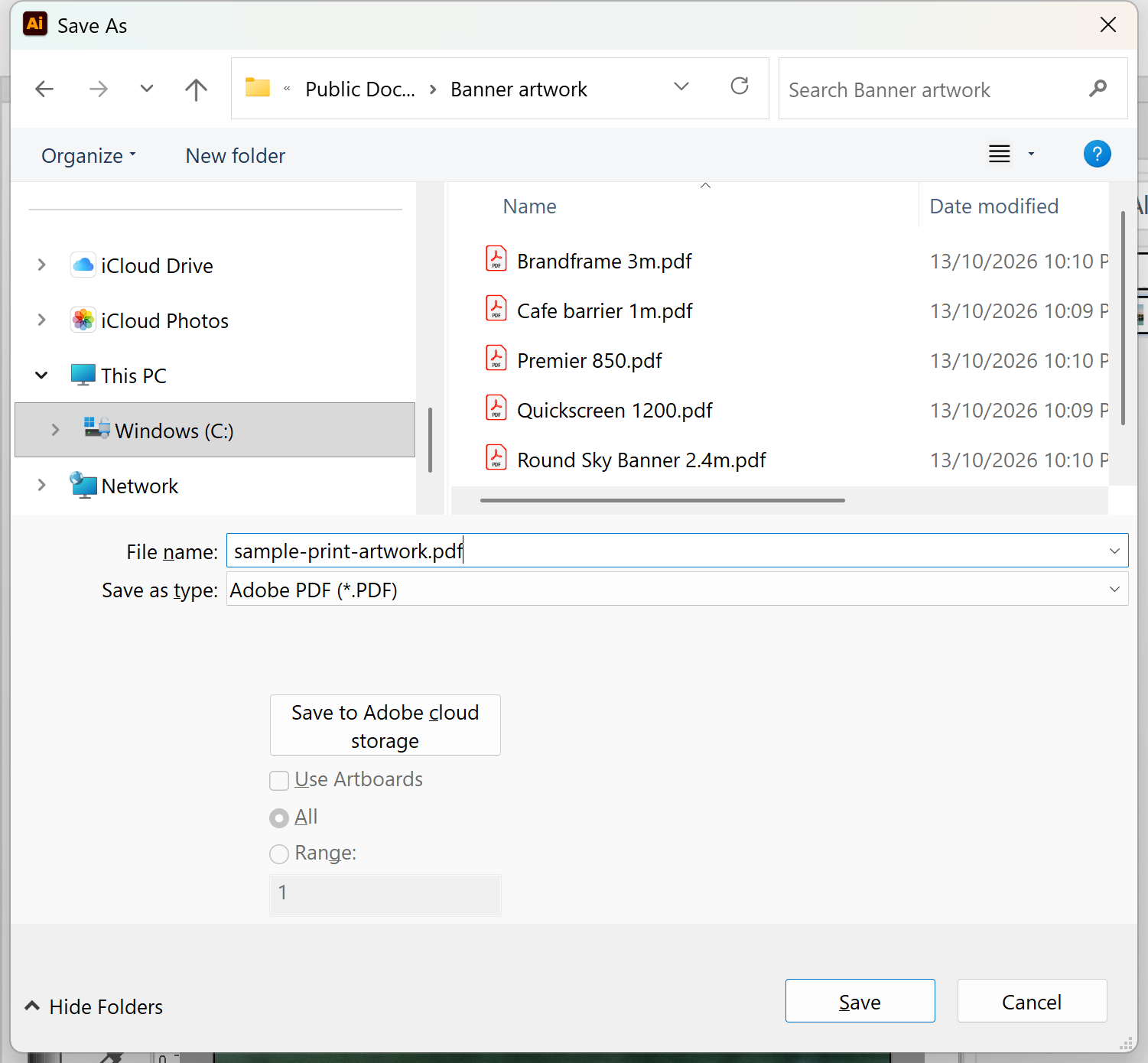Image resolution: width=1148 pixels, height=1063 pixels.
Task: Go back using the back arrow
Action: 44,89
